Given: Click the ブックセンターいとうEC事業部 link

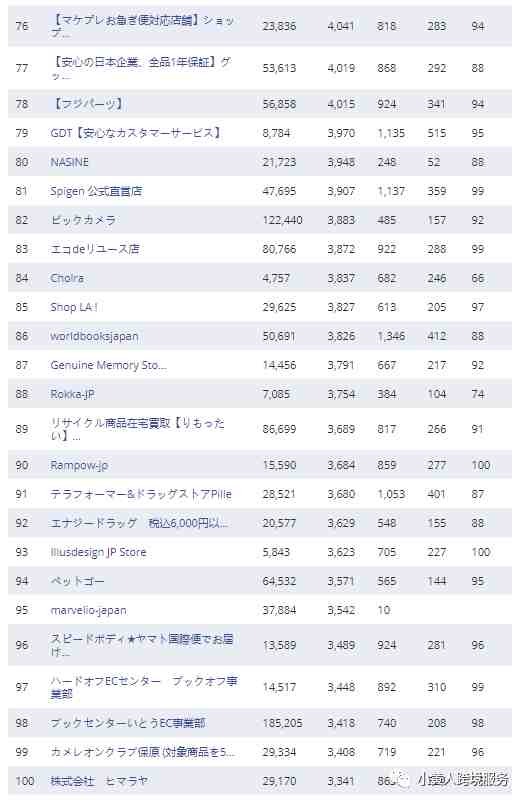Looking at the screenshot, I should (128, 723).
